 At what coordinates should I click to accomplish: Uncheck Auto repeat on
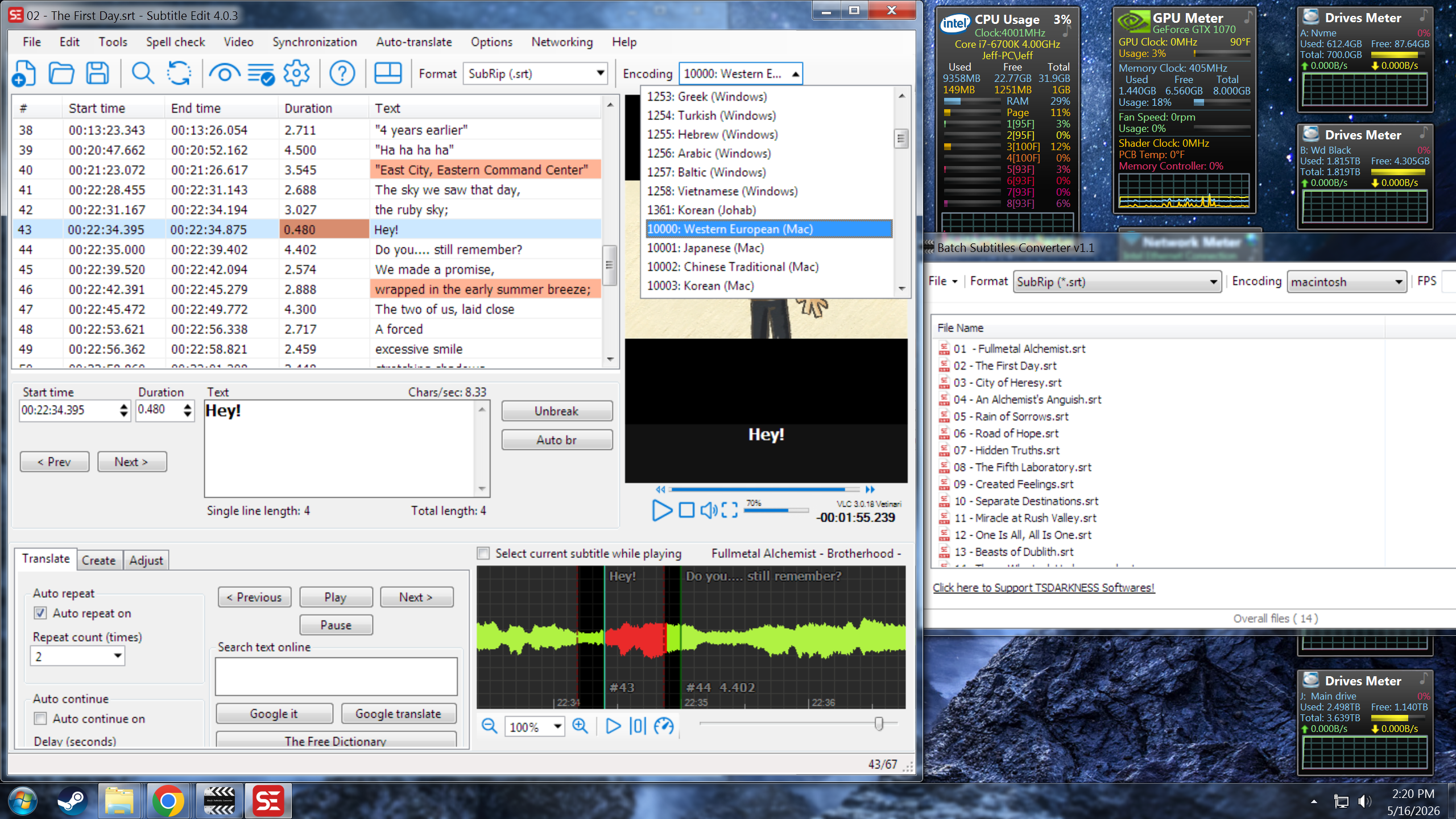tap(40, 613)
